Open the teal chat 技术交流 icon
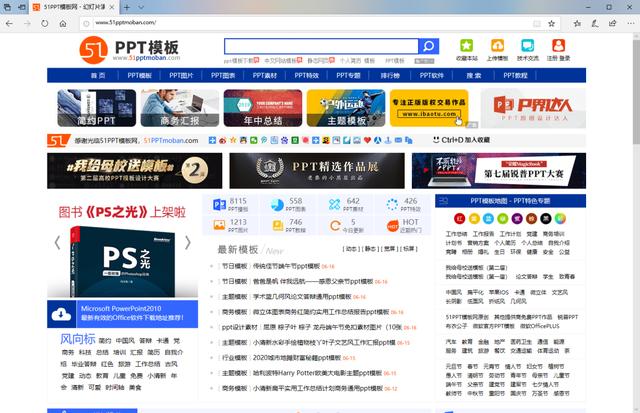This screenshot has width=640, height=413. point(527,45)
